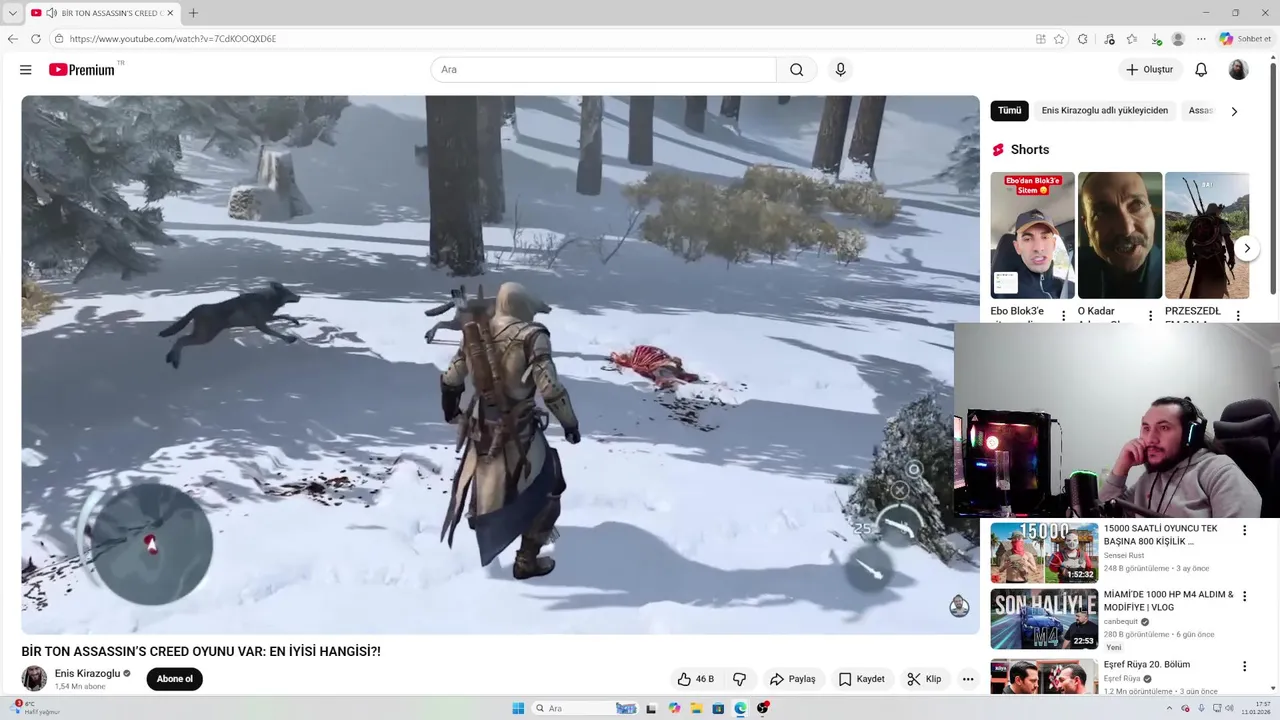1280x720 pixels.
Task: Click the video title BİR TON ASSASSIN'S CREED
Action: [x=201, y=651]
